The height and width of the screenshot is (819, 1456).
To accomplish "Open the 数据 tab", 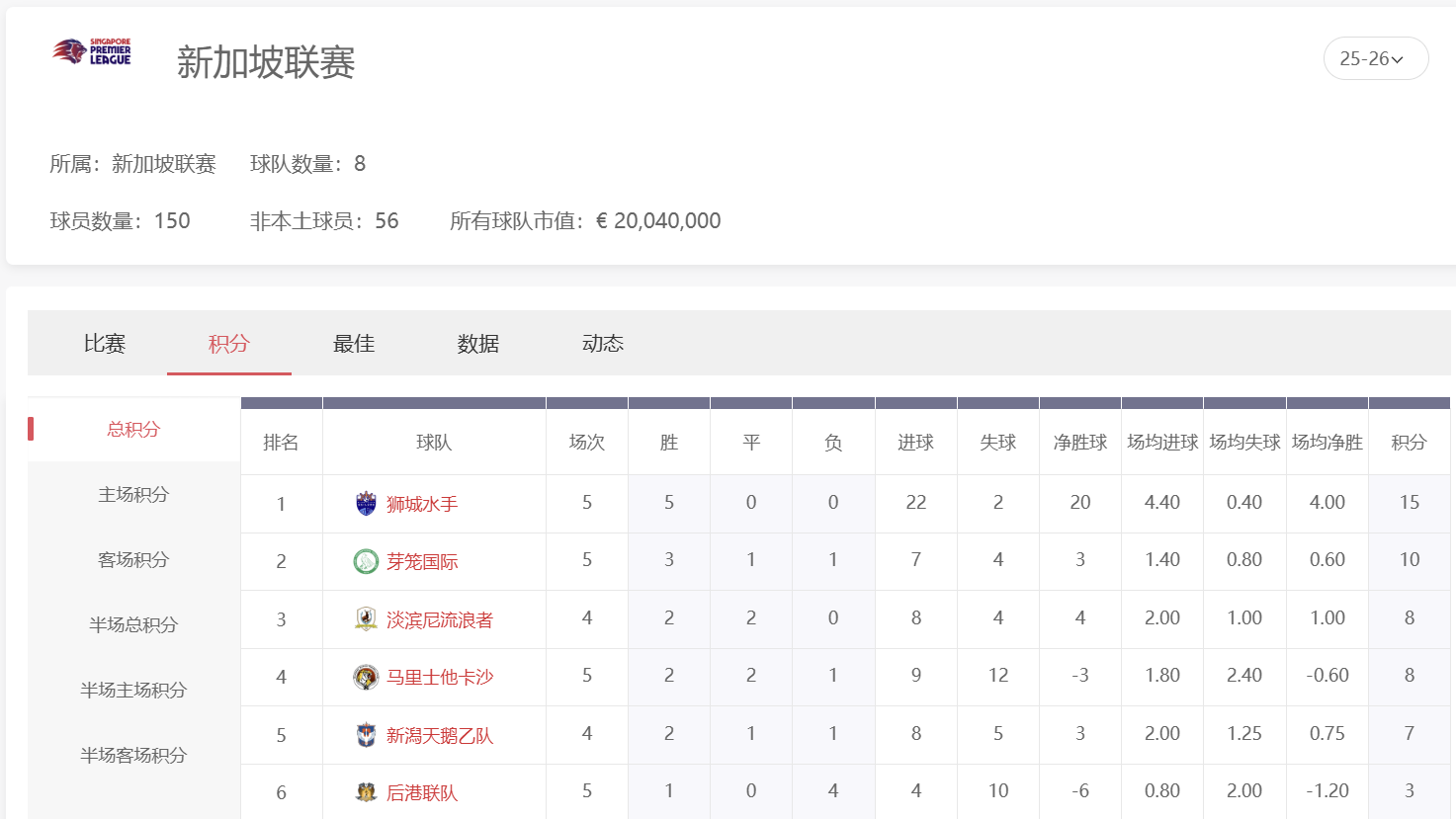I will click(478, 343).
